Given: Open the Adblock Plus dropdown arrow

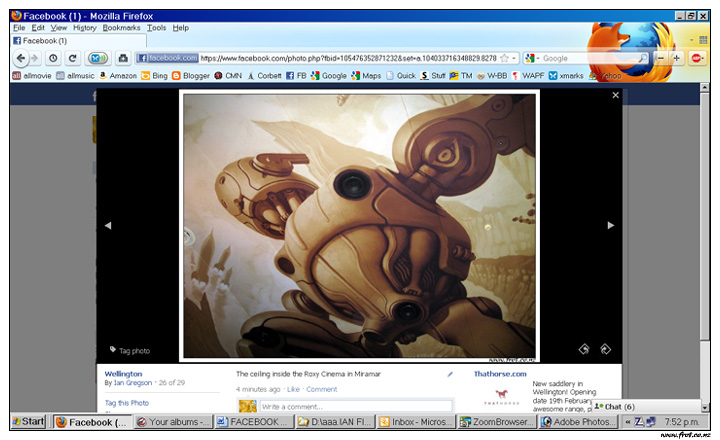Looking at the screenshot, I should coord(705,58).
